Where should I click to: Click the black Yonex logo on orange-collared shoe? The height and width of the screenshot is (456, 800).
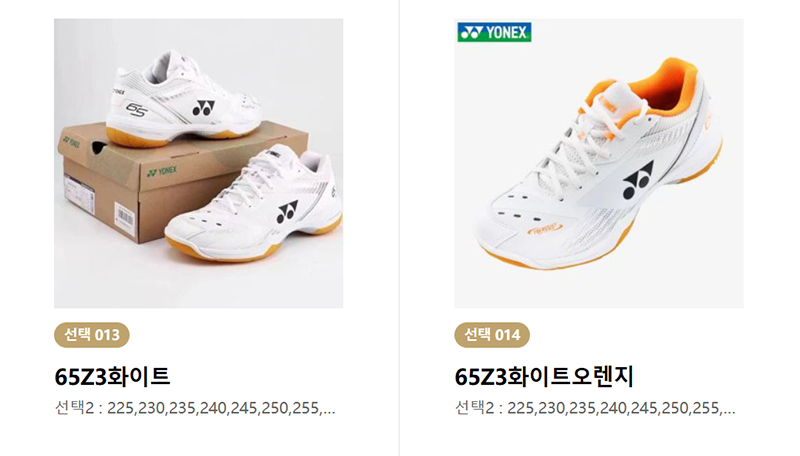637,180
